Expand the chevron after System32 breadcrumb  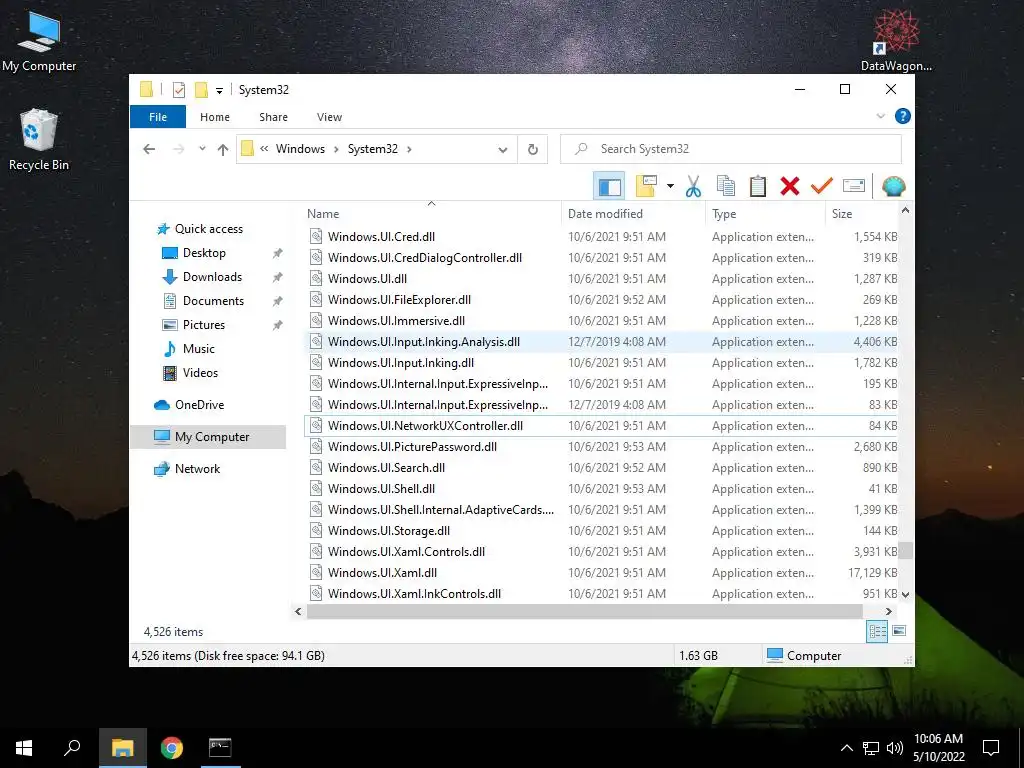click(409, 150)
